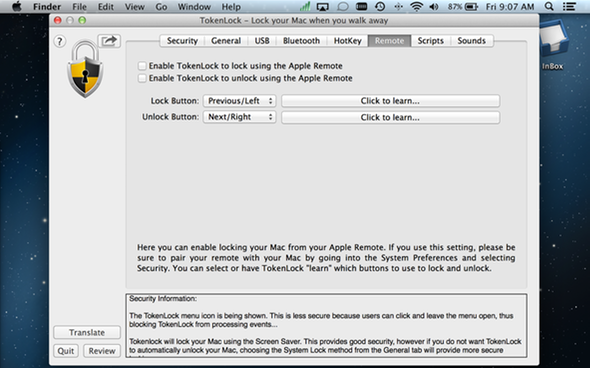The image size is (590, 368).
Task: Switch to the Security tab
Action: point(182,41)
